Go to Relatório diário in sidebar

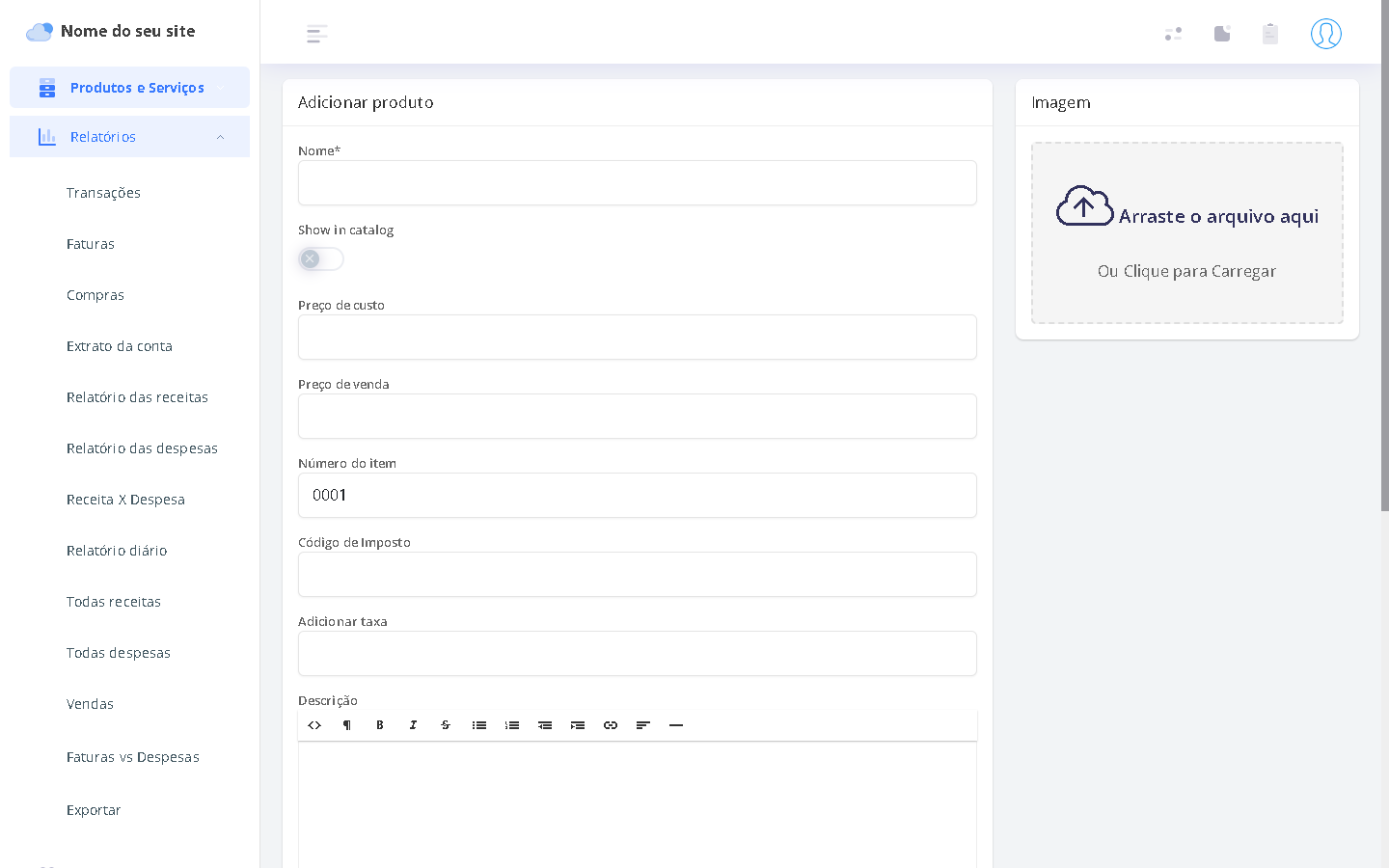coord(117,551)
